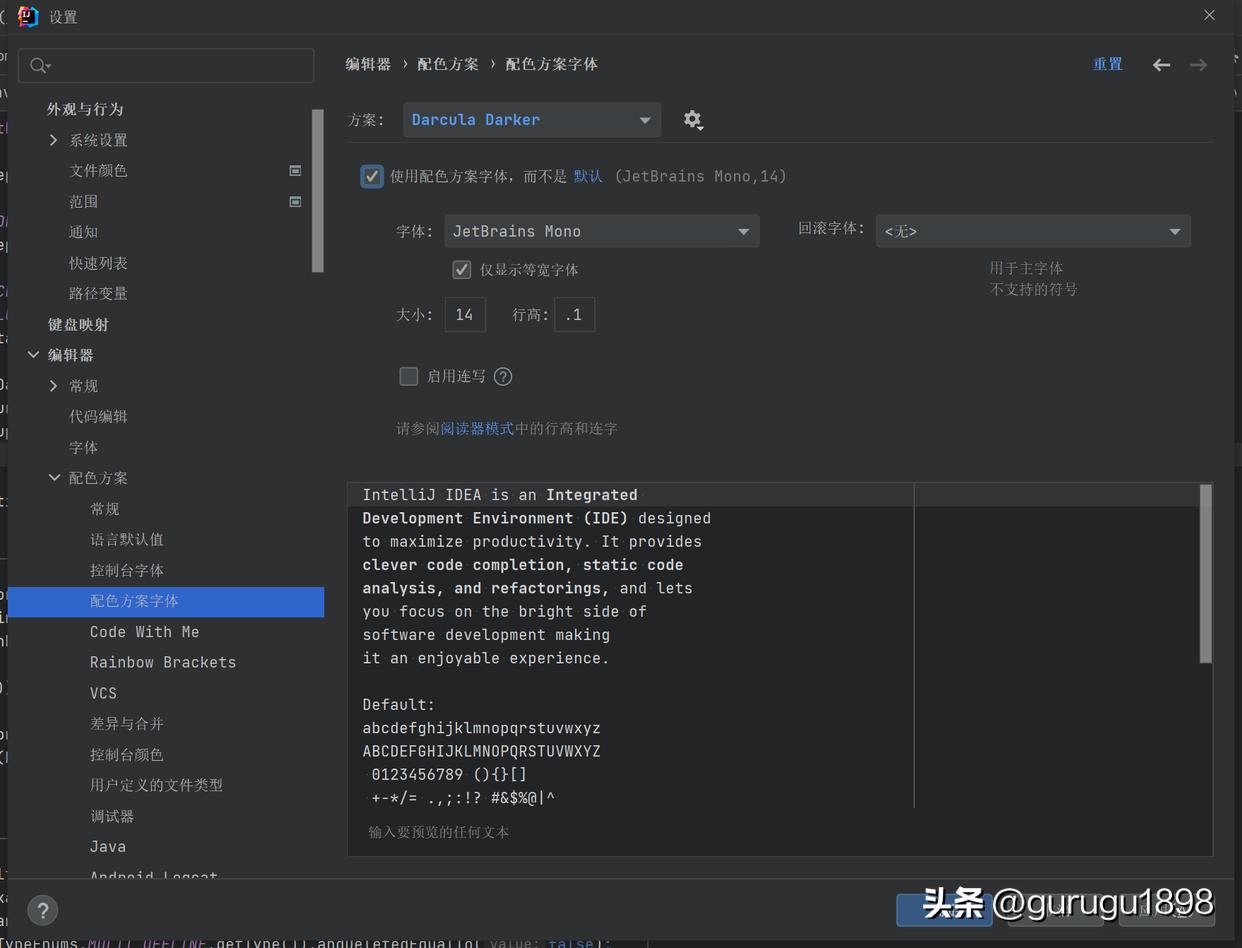
Task: Open the scheme settings gear icon
Action: pyautogui.click(x=694, y=119)
